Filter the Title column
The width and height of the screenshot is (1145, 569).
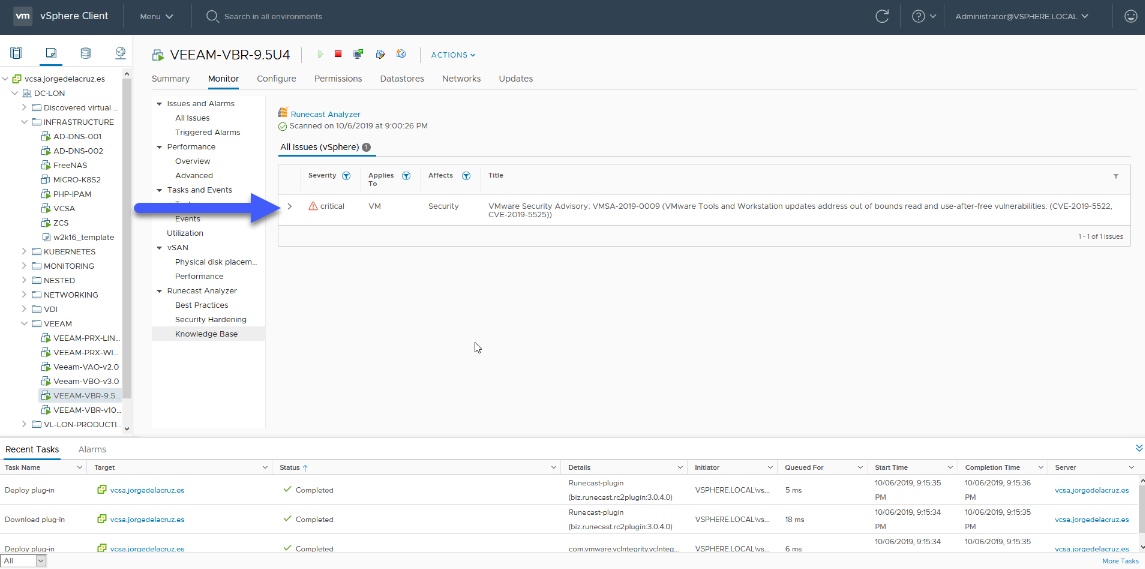(x=1116, y=176)
